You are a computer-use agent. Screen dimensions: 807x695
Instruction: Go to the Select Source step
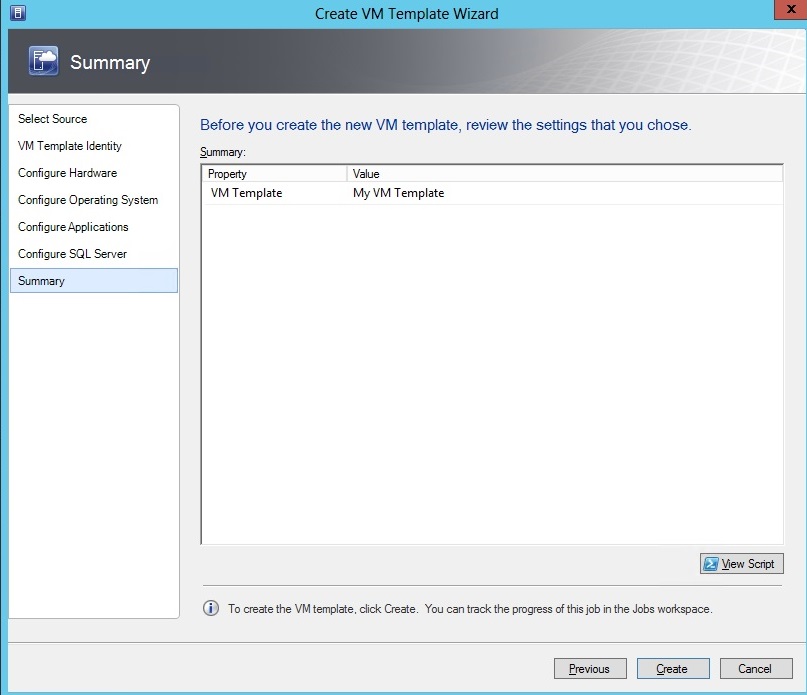point(53,119)
